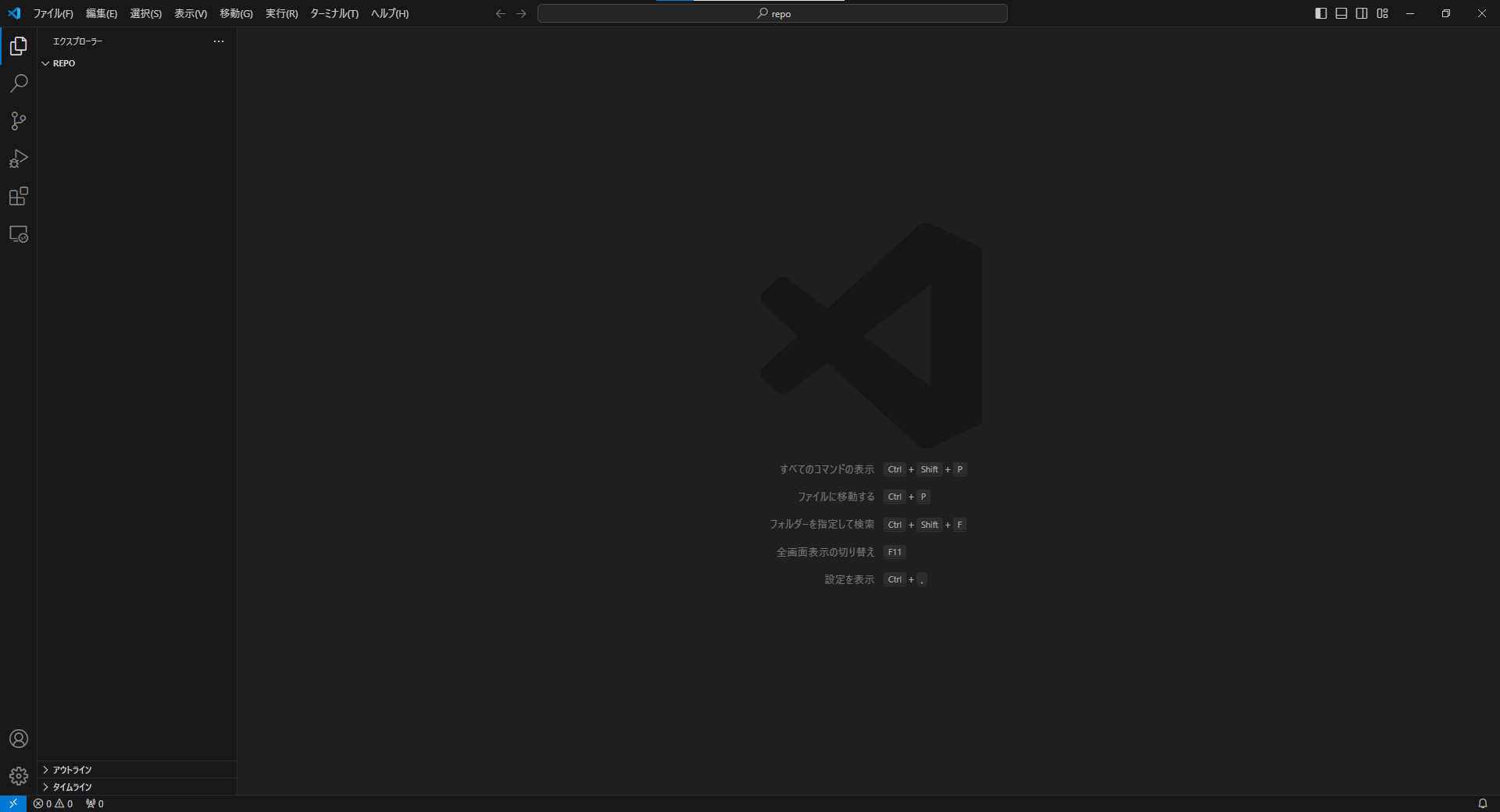Collapse the REPO folder section

tap(137, 63)
